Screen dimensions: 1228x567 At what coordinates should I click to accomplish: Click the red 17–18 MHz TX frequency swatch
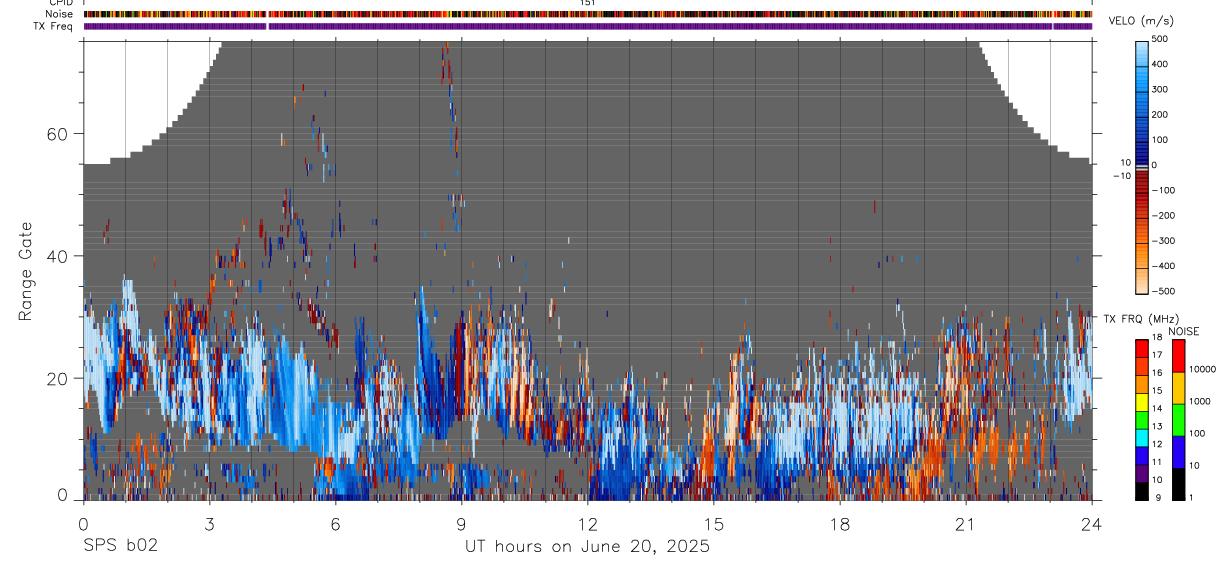(x=1141, y=348)
